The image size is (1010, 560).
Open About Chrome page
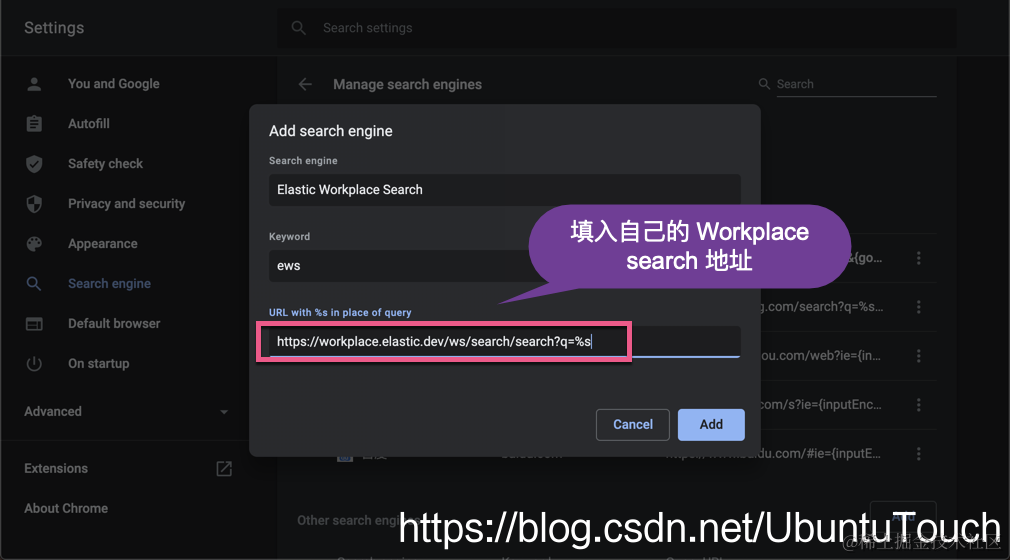tap(66, 508)
